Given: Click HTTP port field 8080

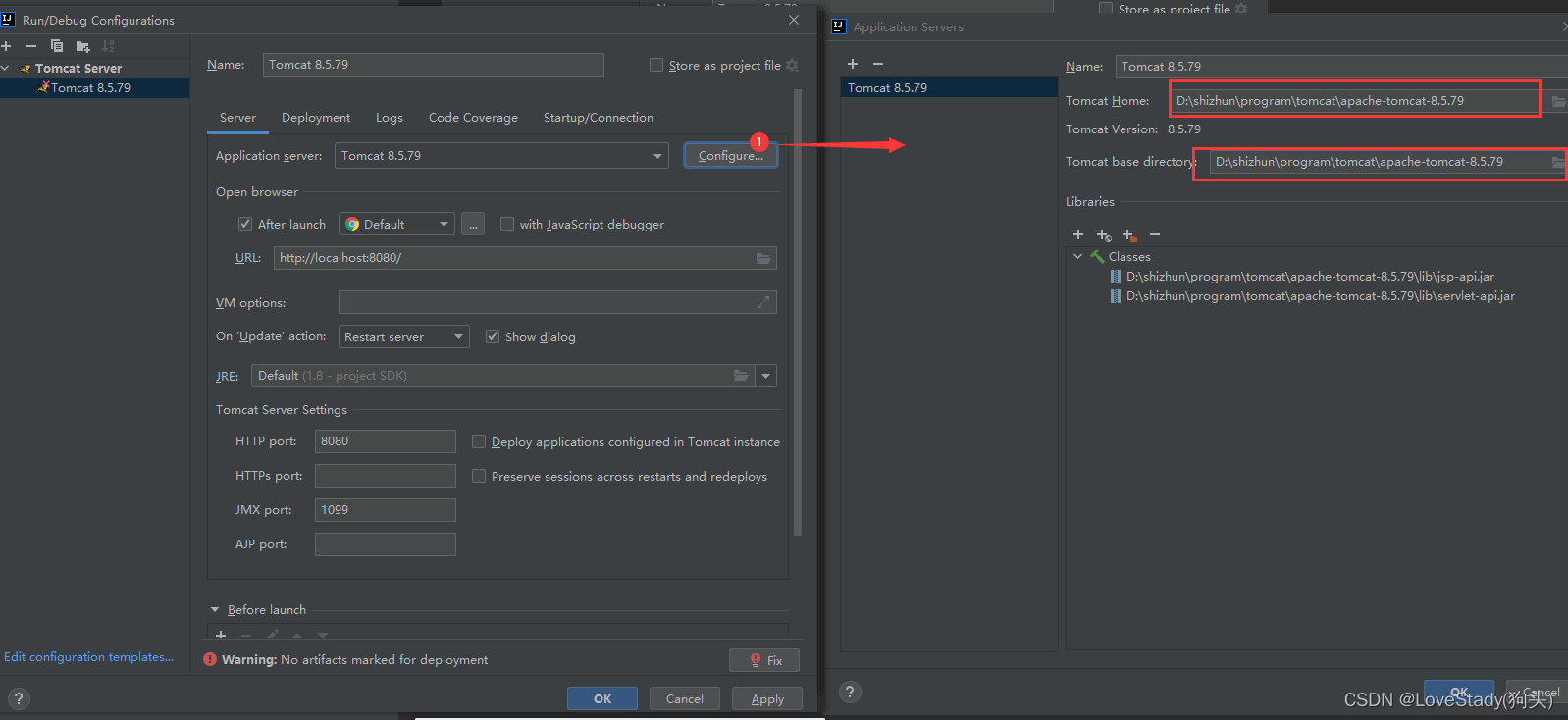Looking at the screenshot, I should pyautogui.click(x=386, y=441).
